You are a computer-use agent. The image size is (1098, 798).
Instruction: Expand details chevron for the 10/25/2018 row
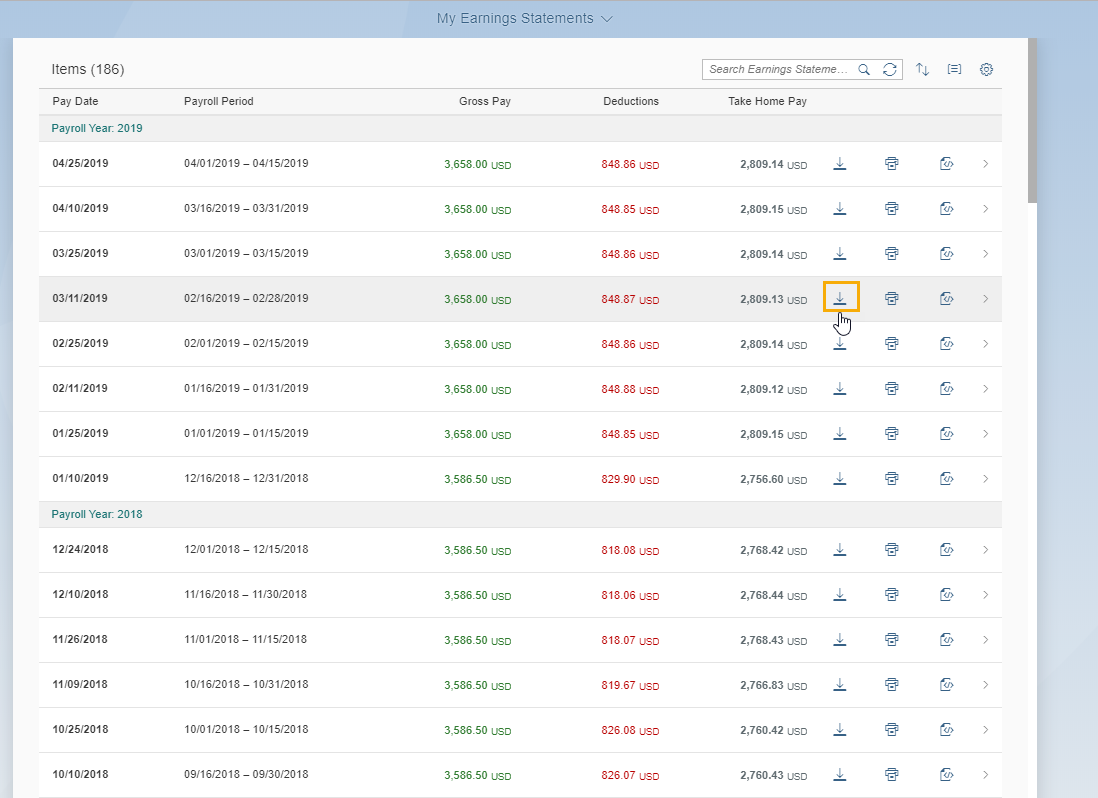(985, 730)
